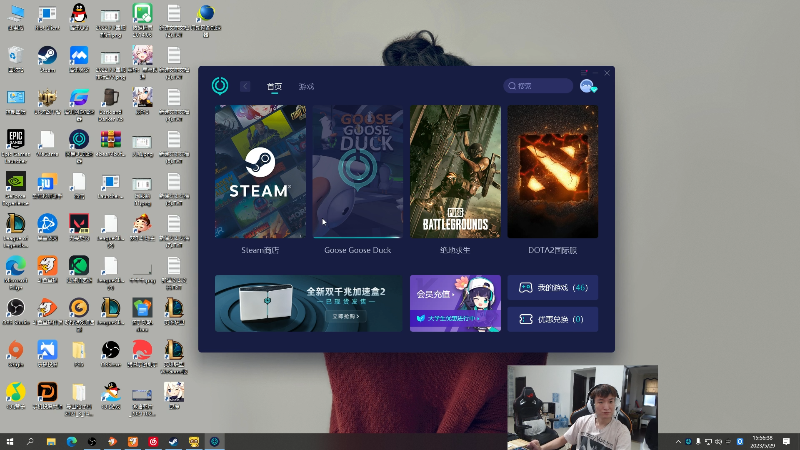Expand the system tray hidden icons chevron
800x450 pixels.
[x=678, y=442]
